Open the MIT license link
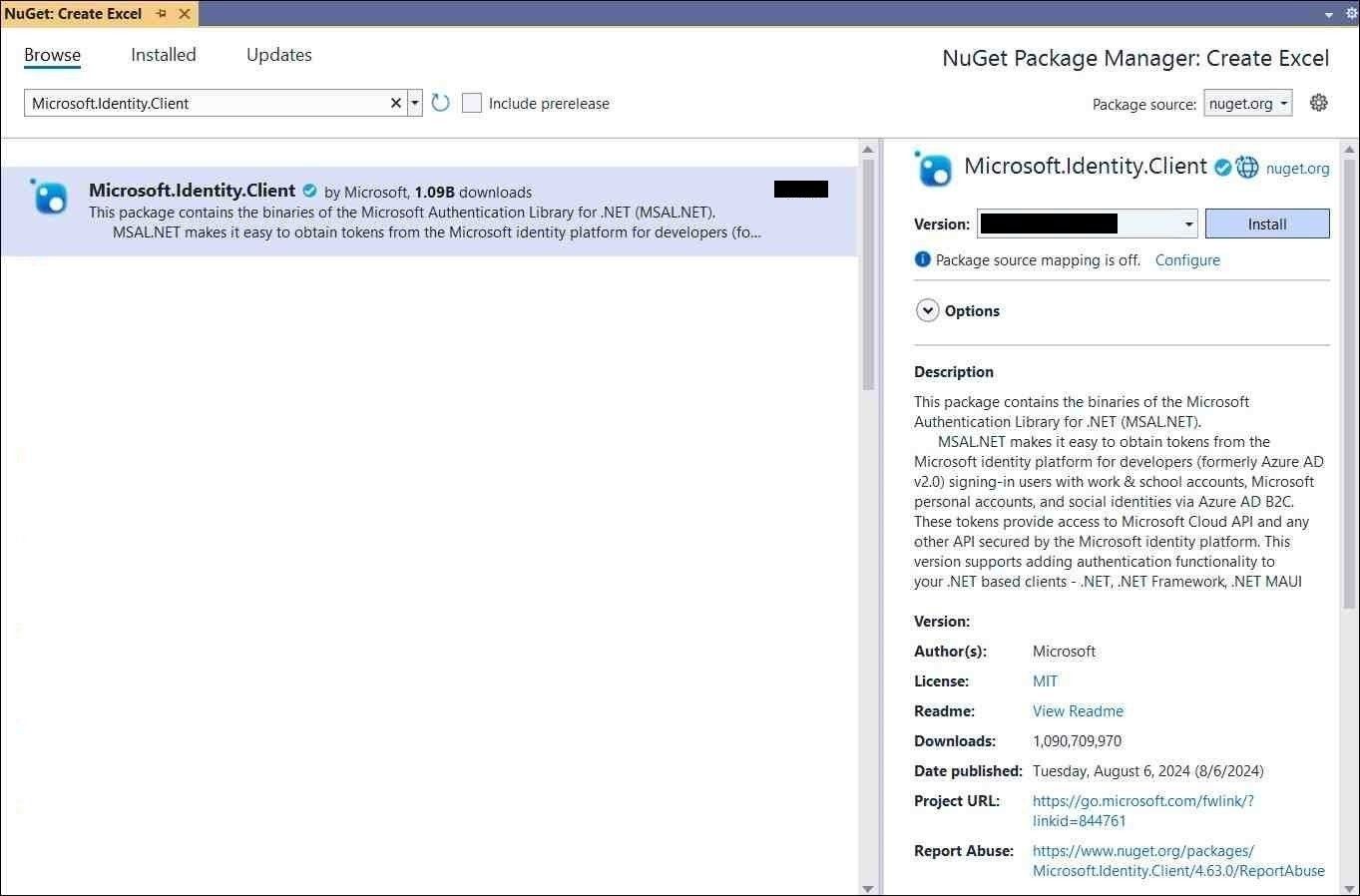Viewport: 1360px width, 896px height. [x=1045, y=680]
